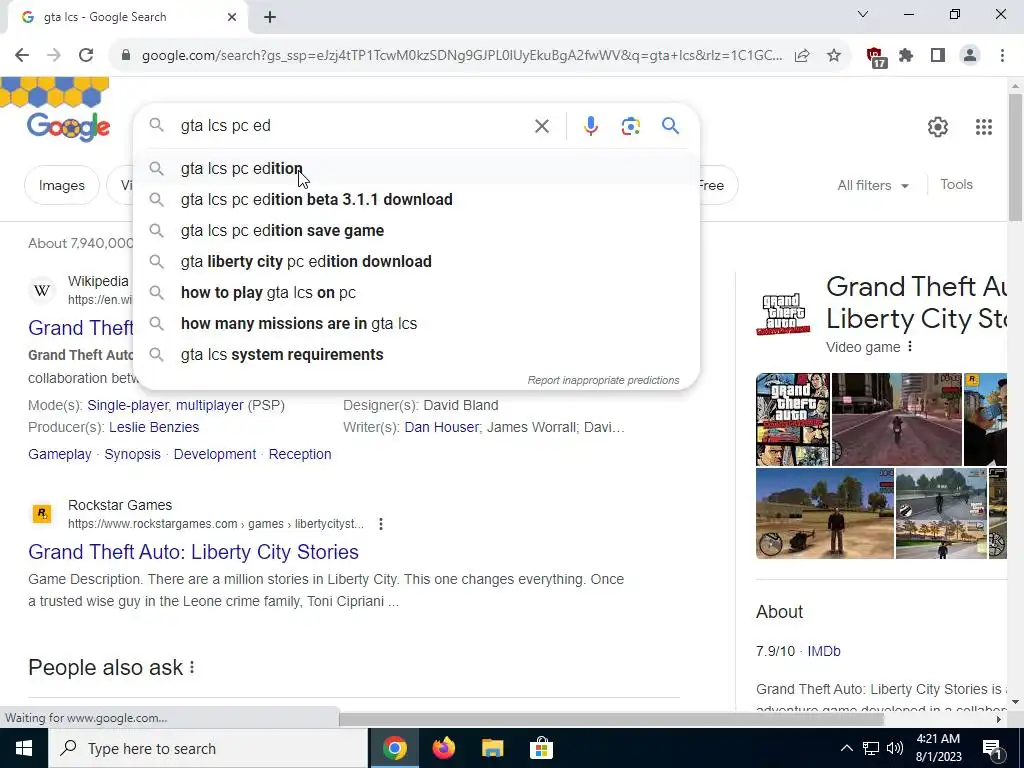Screen dimensions: 1024x768
Task: Open the tab search chevron
Action: pos(863,14)
